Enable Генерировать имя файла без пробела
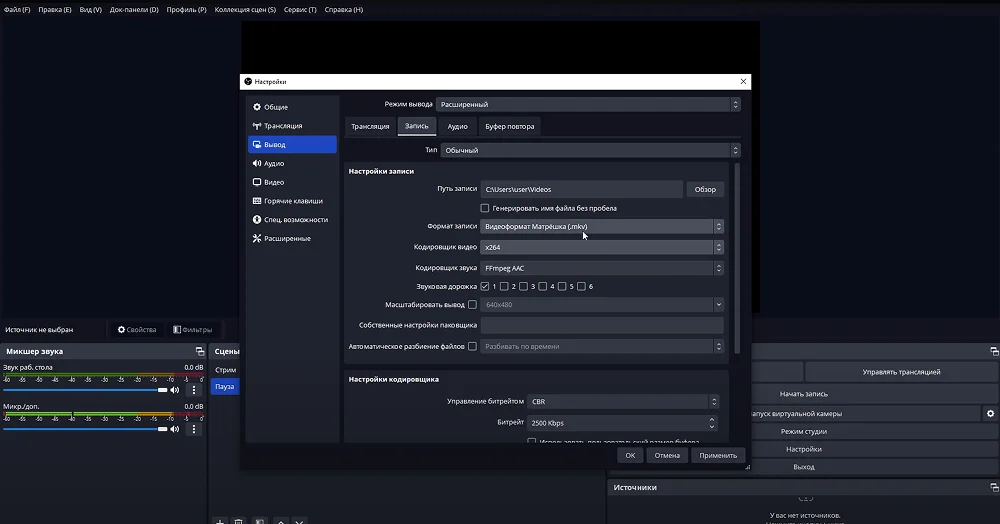 (485, 208)
